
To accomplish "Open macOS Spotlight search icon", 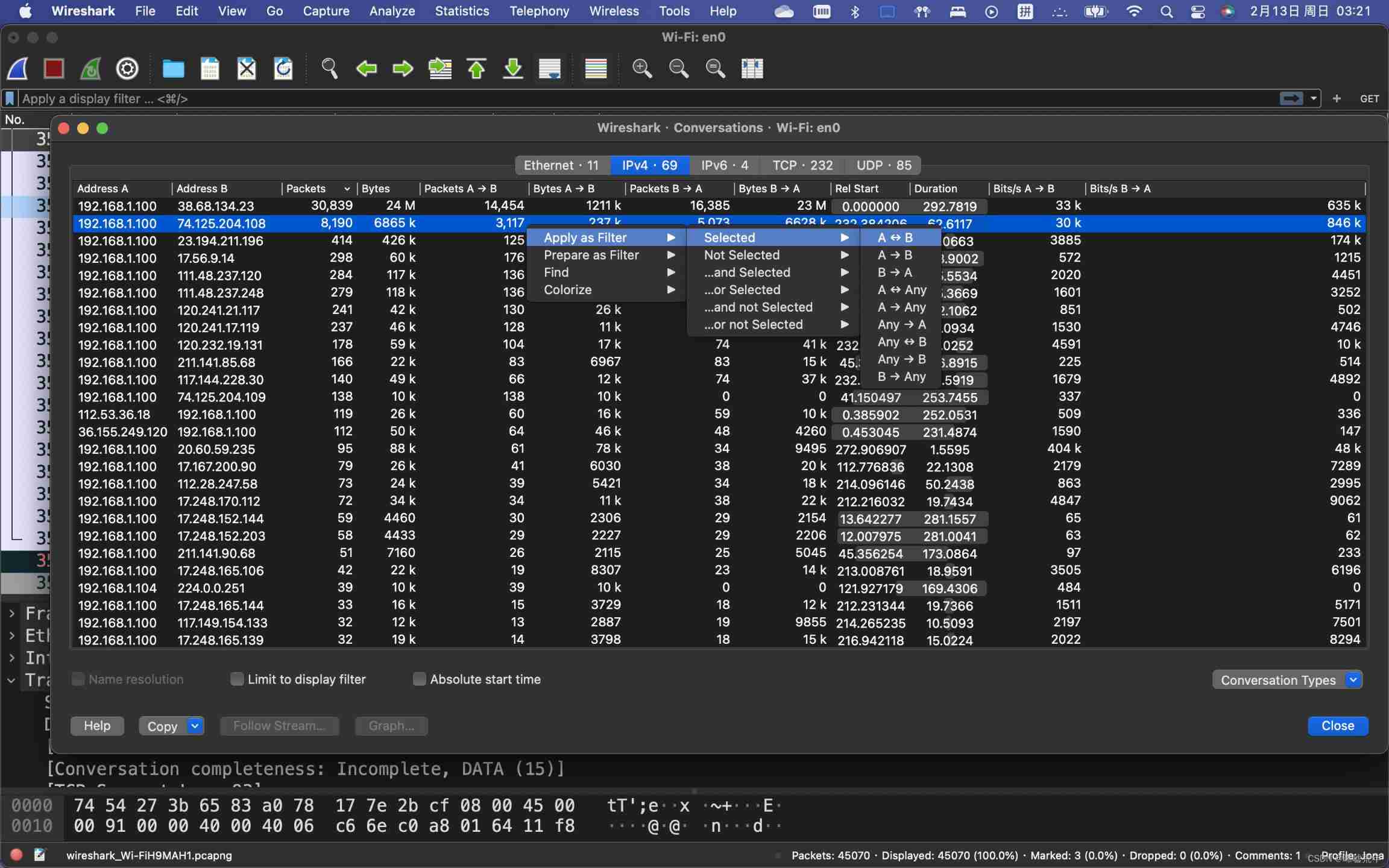I will click(x=1166, y=11).
